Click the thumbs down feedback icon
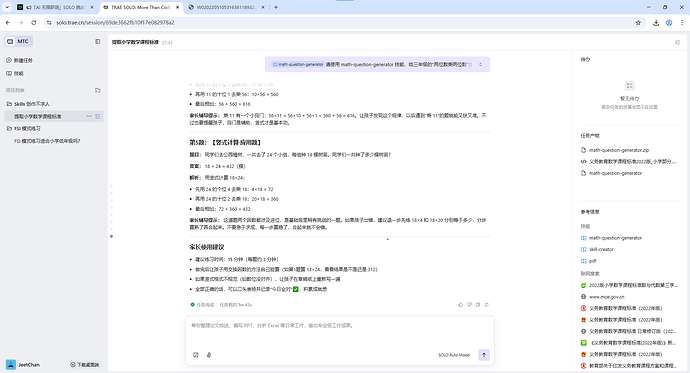 [469, 304]
